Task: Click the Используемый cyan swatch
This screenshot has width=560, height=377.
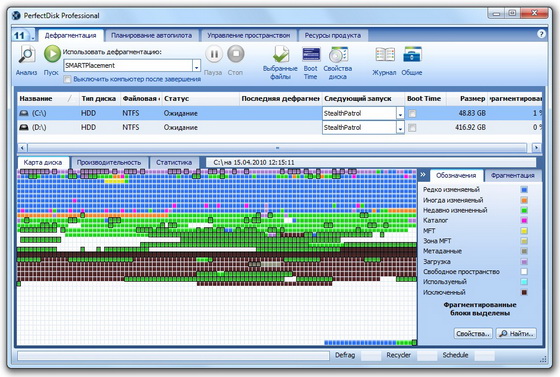Action: (524, 282)
